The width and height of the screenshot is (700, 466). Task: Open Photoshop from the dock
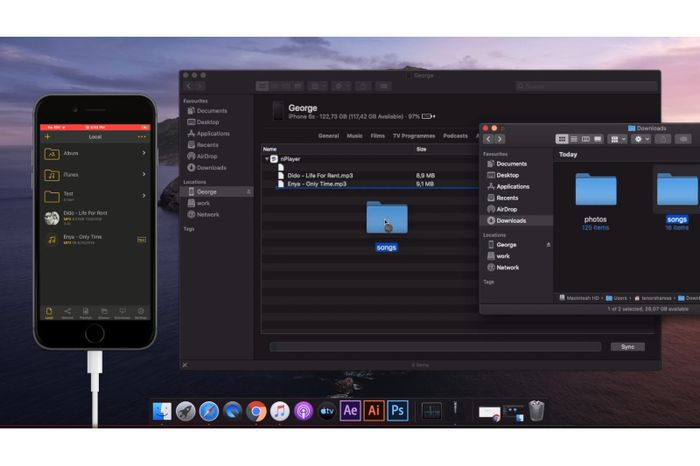tap(397, 411)
